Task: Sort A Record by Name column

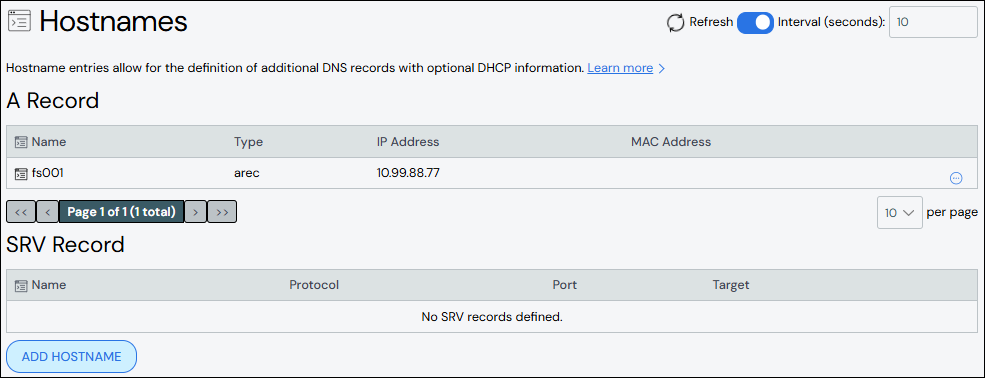Action: pyautogui.click(x=48, y=142)
